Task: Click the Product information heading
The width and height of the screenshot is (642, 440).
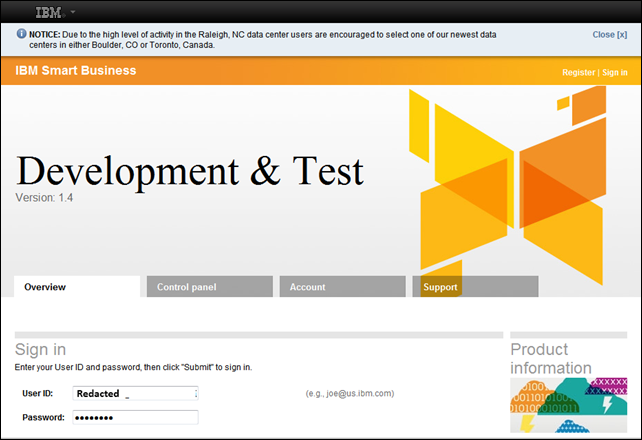Action: (x=551, y=359)
